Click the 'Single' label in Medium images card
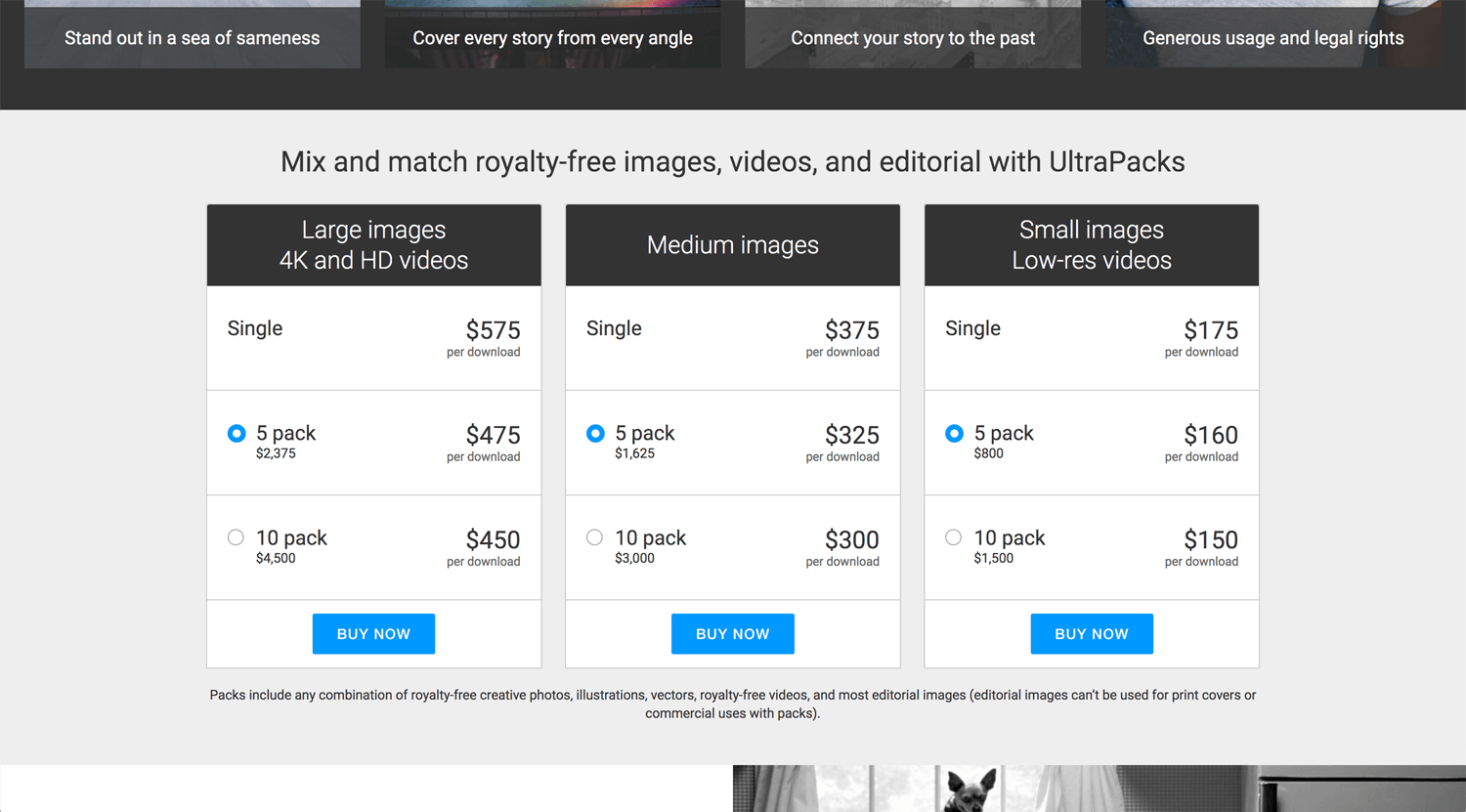This screenshot has height=812, width=1466. pos(614,328)
